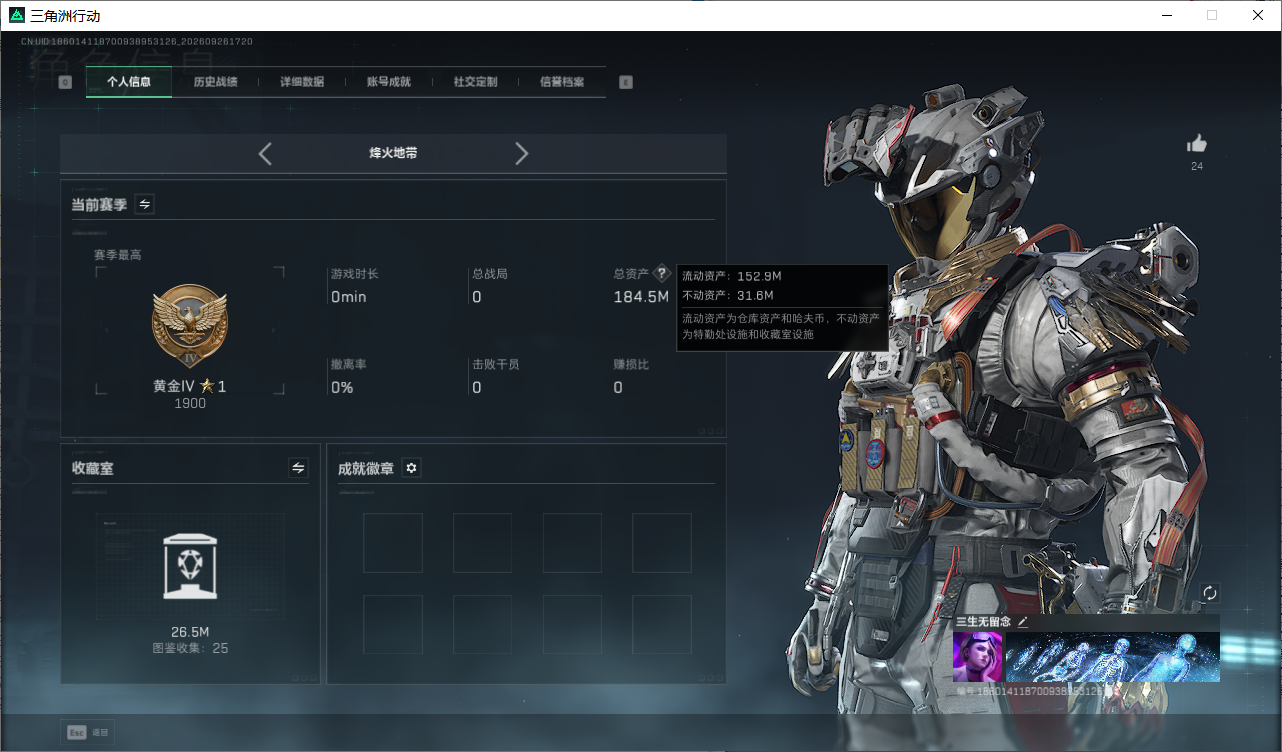The image size is (1282, 752).
Task: Click the CN UID text at top
Action: coord(136,42)
